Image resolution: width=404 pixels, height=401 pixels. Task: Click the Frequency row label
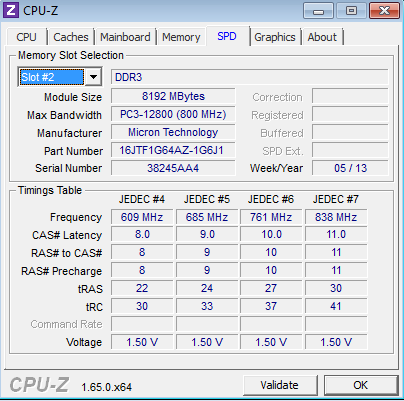pyautogui.click(x=76, y=217)
